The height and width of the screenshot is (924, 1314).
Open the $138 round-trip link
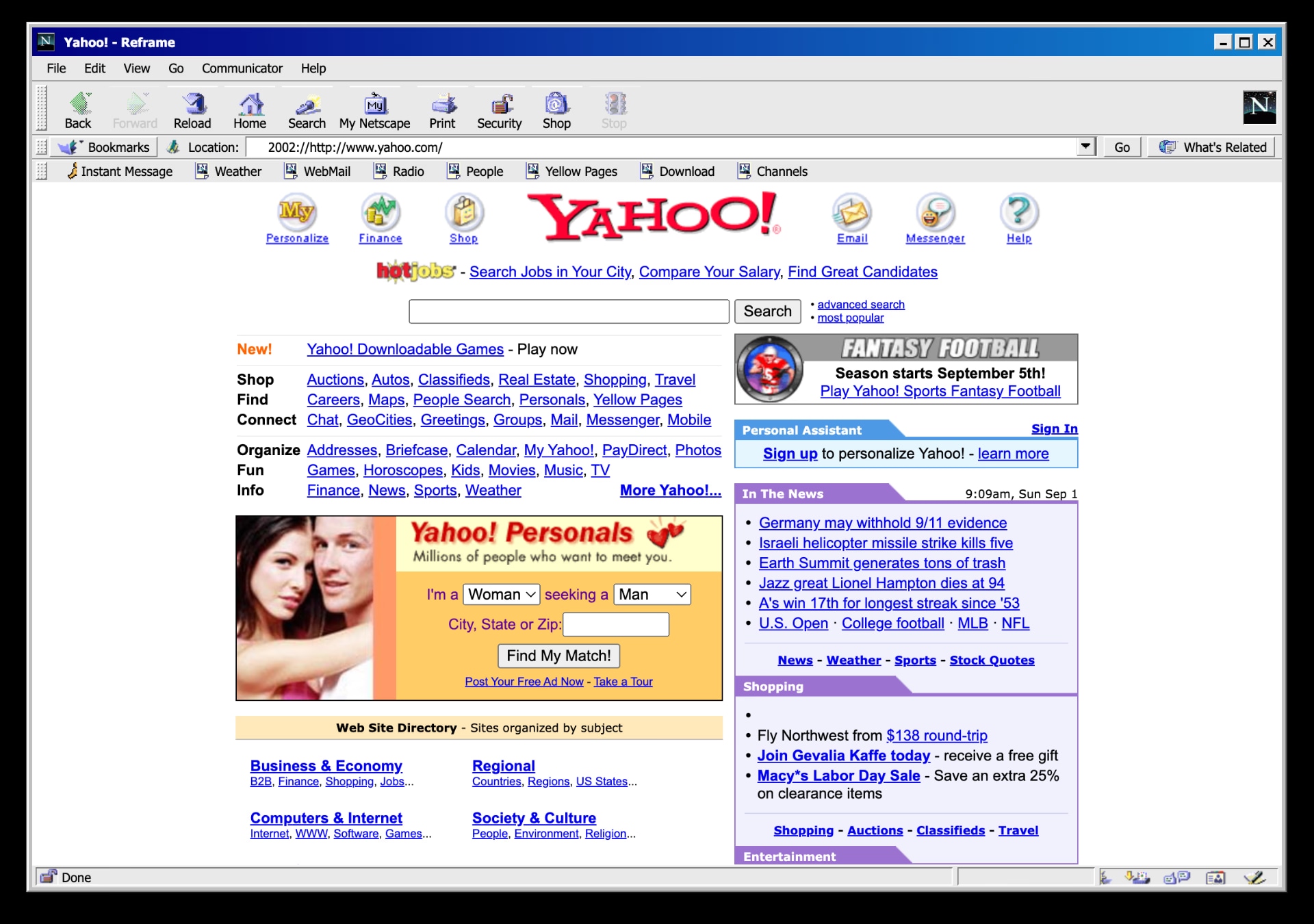point(936,735)
